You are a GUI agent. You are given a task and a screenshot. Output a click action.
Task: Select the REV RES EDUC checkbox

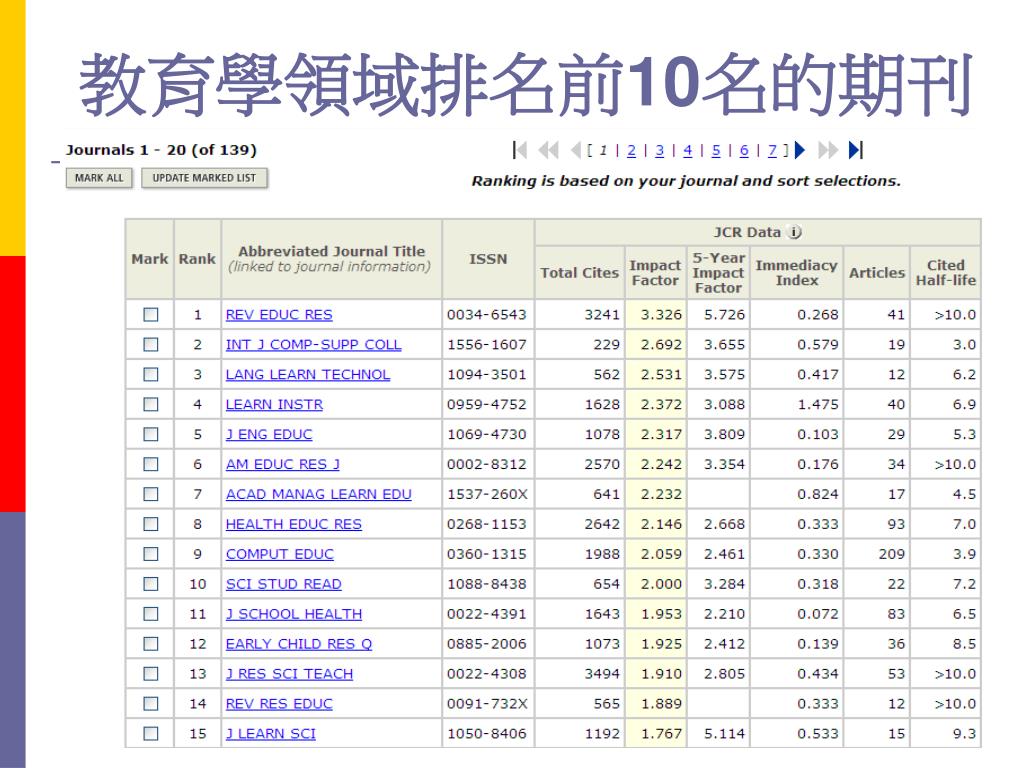(x=151, y=703)
